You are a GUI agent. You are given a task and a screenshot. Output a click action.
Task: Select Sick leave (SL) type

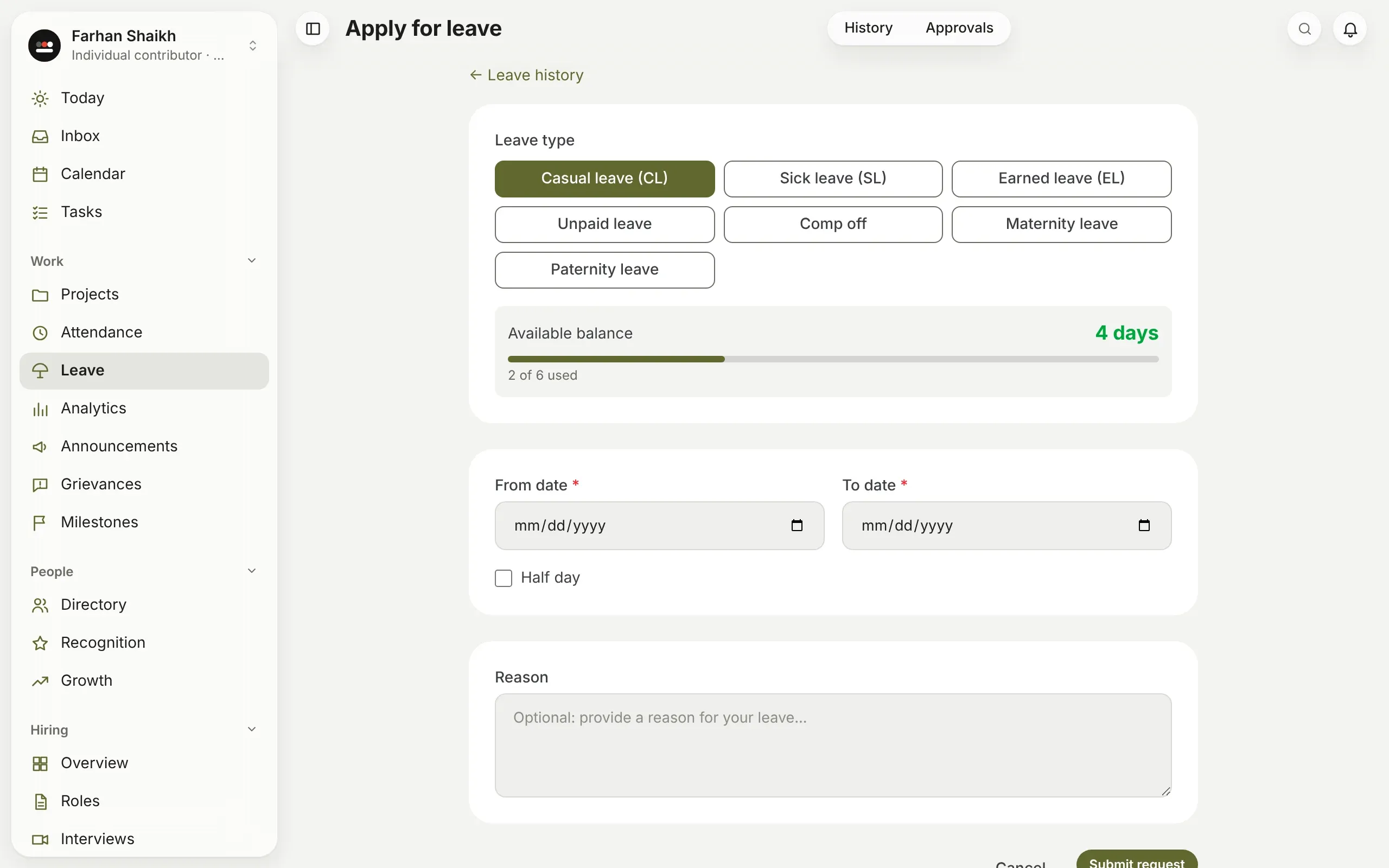[x=833, y=178]
